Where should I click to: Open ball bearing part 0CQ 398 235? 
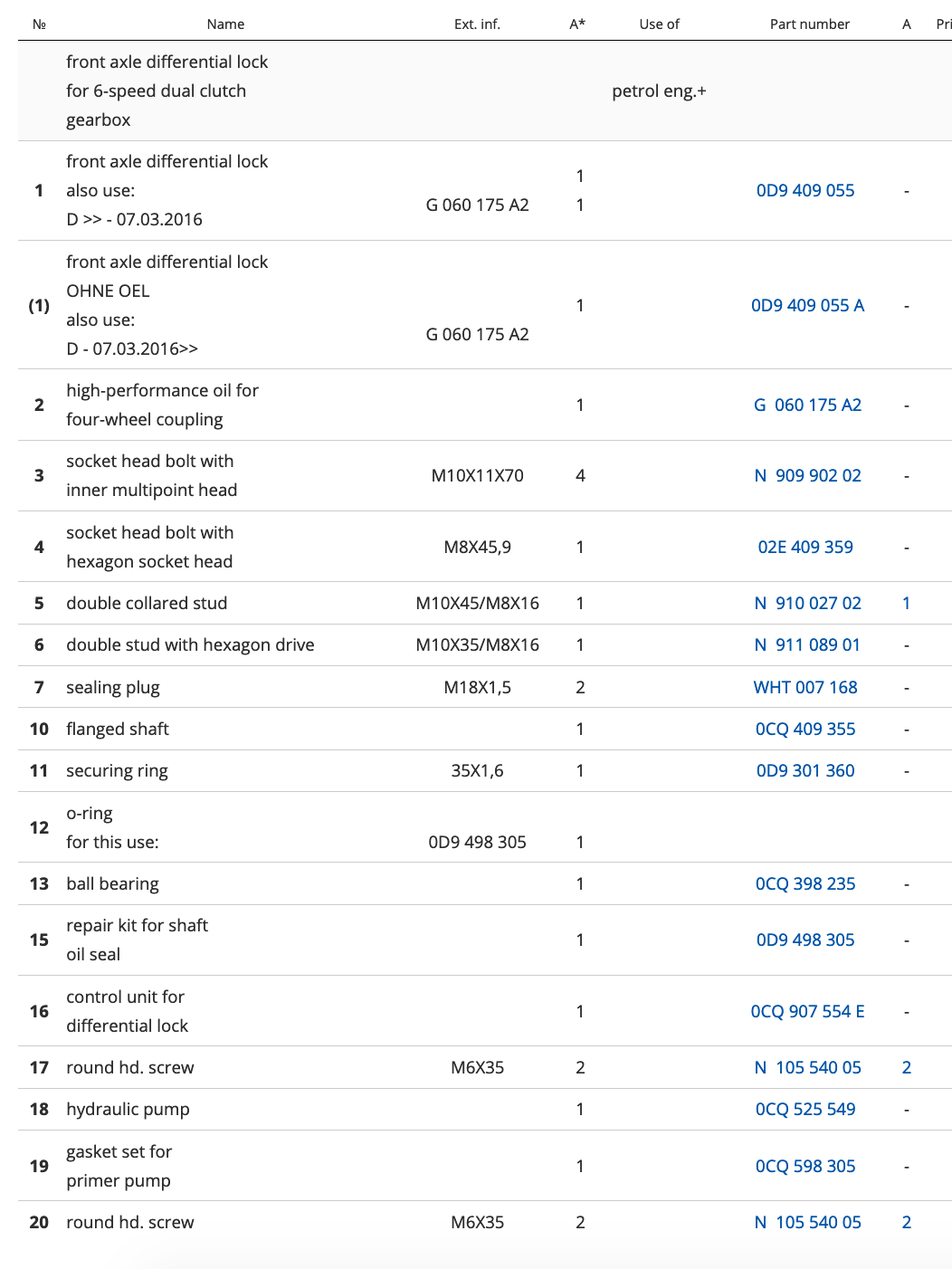coord(805,884)
